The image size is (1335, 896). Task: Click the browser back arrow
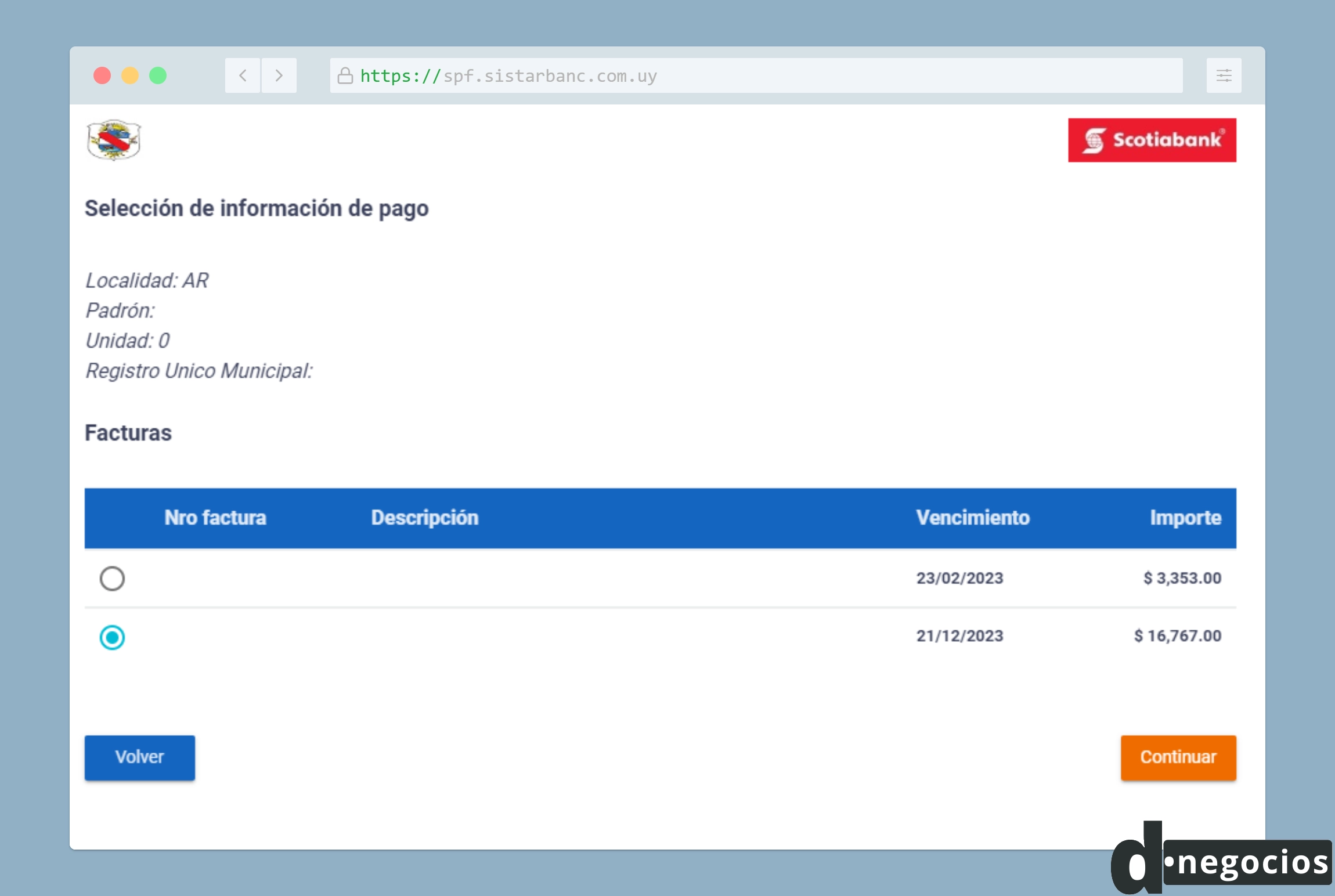coord(243,75)
